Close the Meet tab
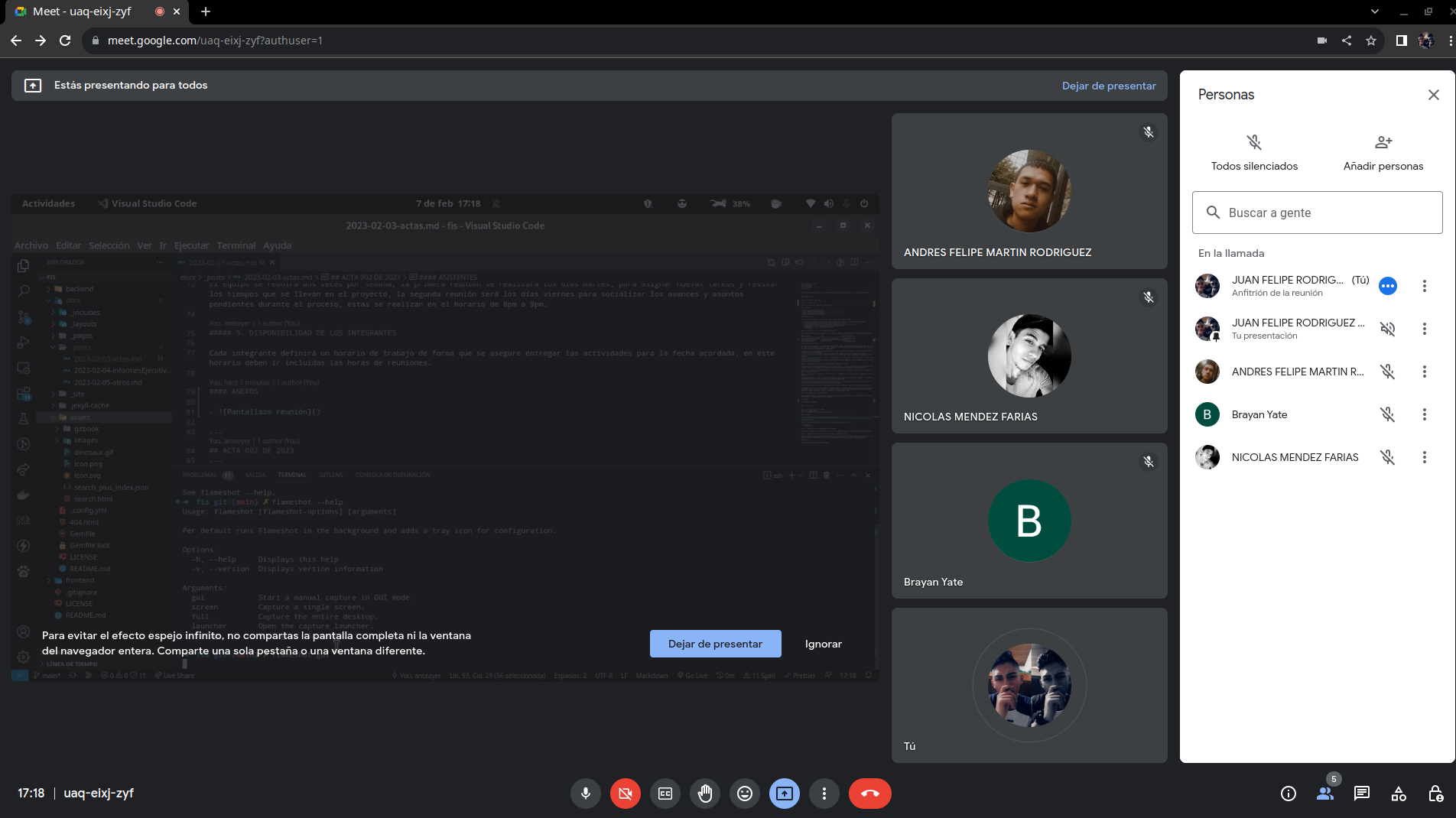1456x818 pixels. [x=177, y=11]
